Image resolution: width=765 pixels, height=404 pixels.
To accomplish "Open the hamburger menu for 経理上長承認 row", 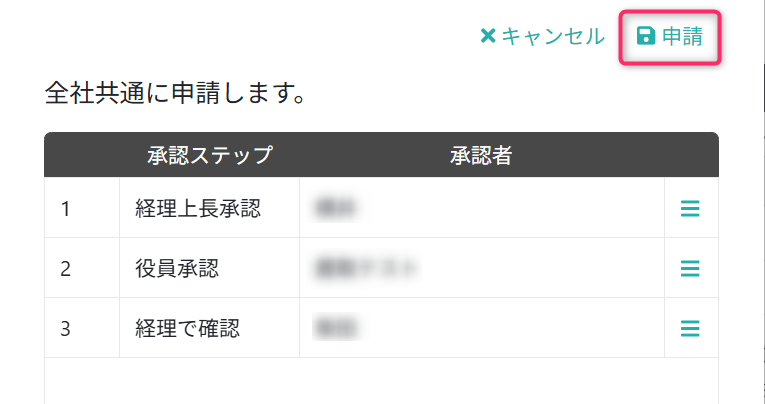I will click(690, 209).
